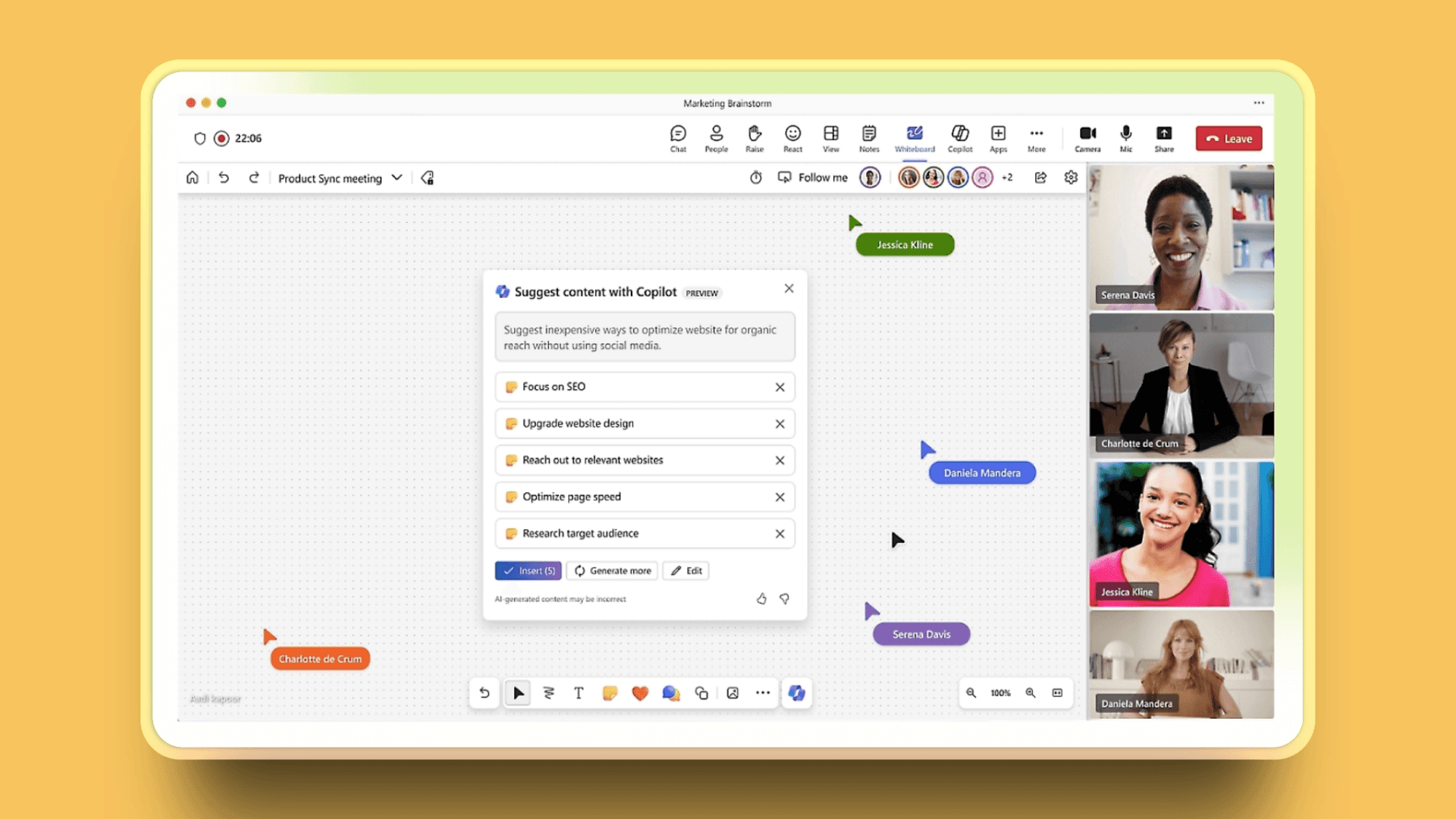Open Copilot from the whiteboard toolbar

796,693
